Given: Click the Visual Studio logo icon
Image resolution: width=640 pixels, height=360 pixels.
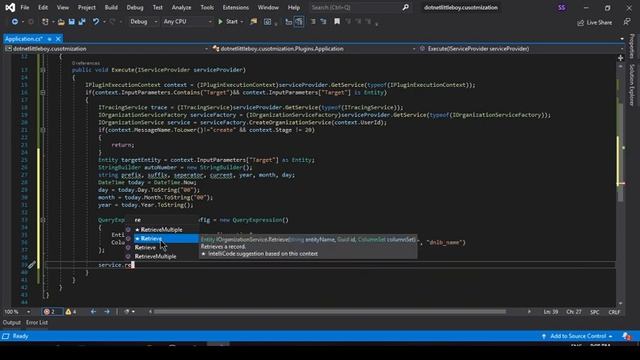Looking at the screenshot, I should (10, 7).
